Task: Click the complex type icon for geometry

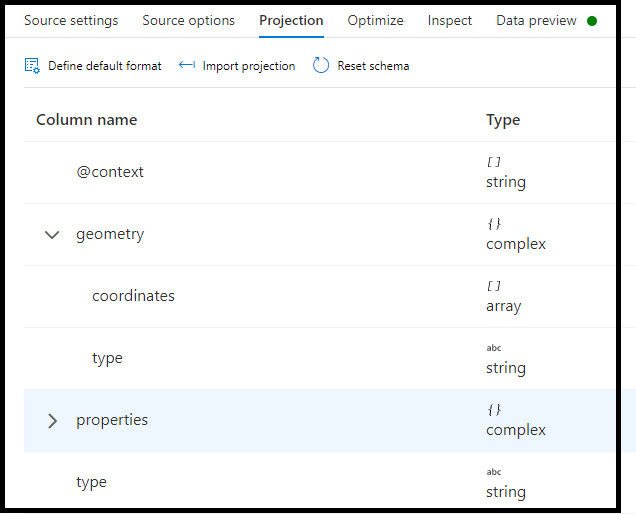Action: point(494,224)
